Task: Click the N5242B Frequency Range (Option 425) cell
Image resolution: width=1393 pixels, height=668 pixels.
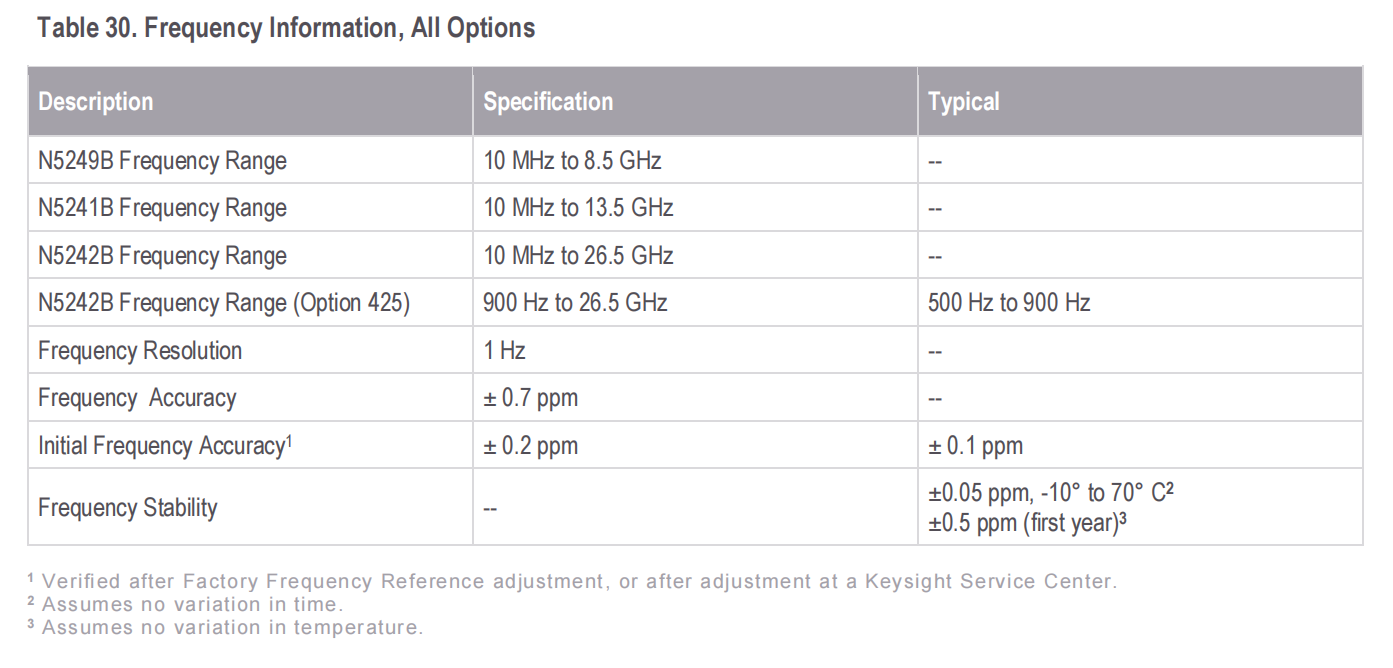Action: (x=224, y=303)
